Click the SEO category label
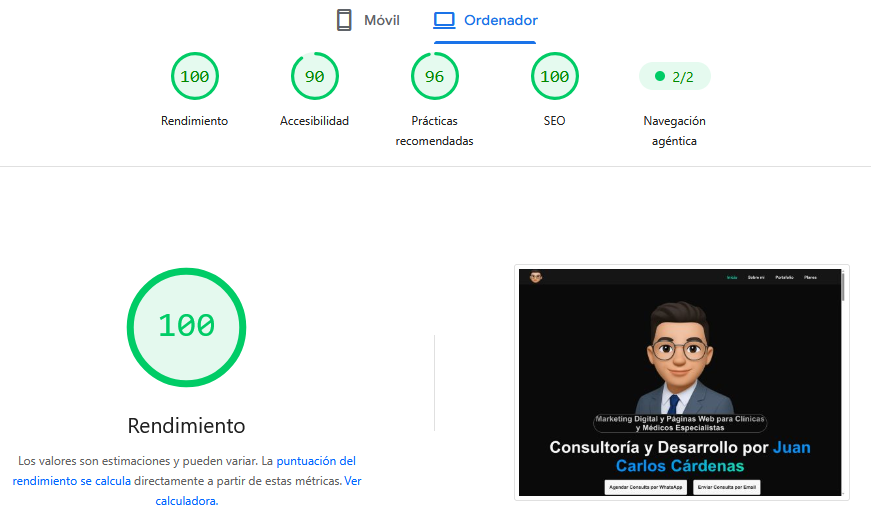This screenshot has width=871, height=525. point(554,121)
